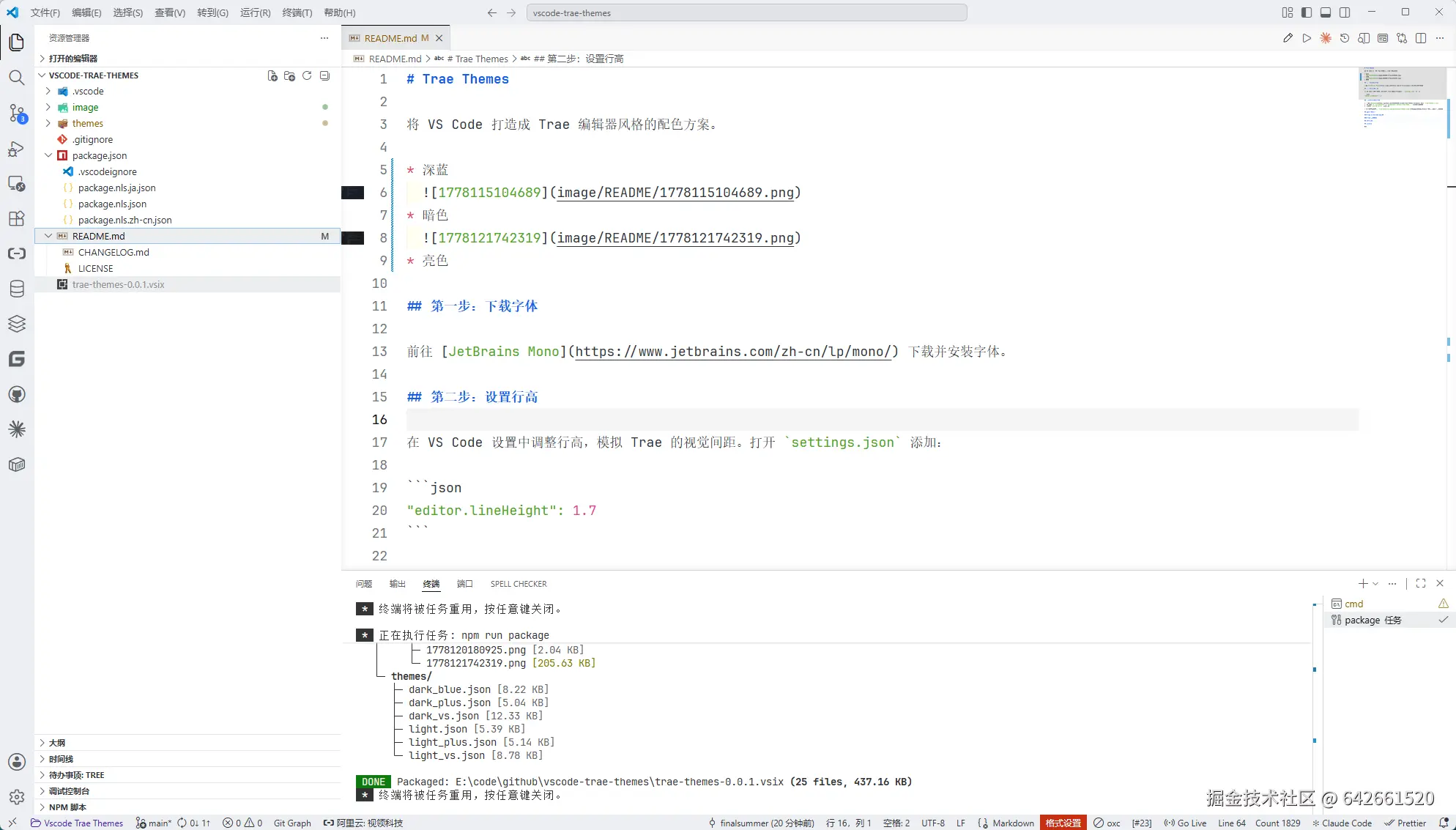
Task: Open Claude Code from the activity bar
Action: pyautogui.click(x=17, y=429)
